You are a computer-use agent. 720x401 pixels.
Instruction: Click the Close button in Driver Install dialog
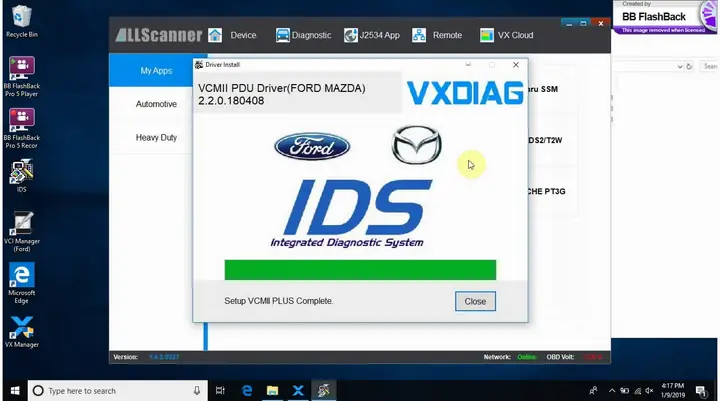point(475,301)
